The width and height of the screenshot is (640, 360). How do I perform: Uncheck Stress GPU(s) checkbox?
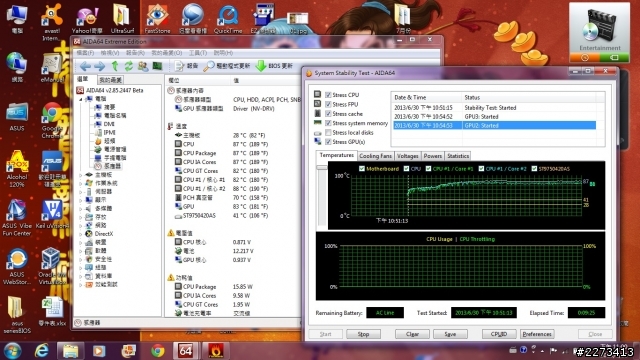click(328, 142)
